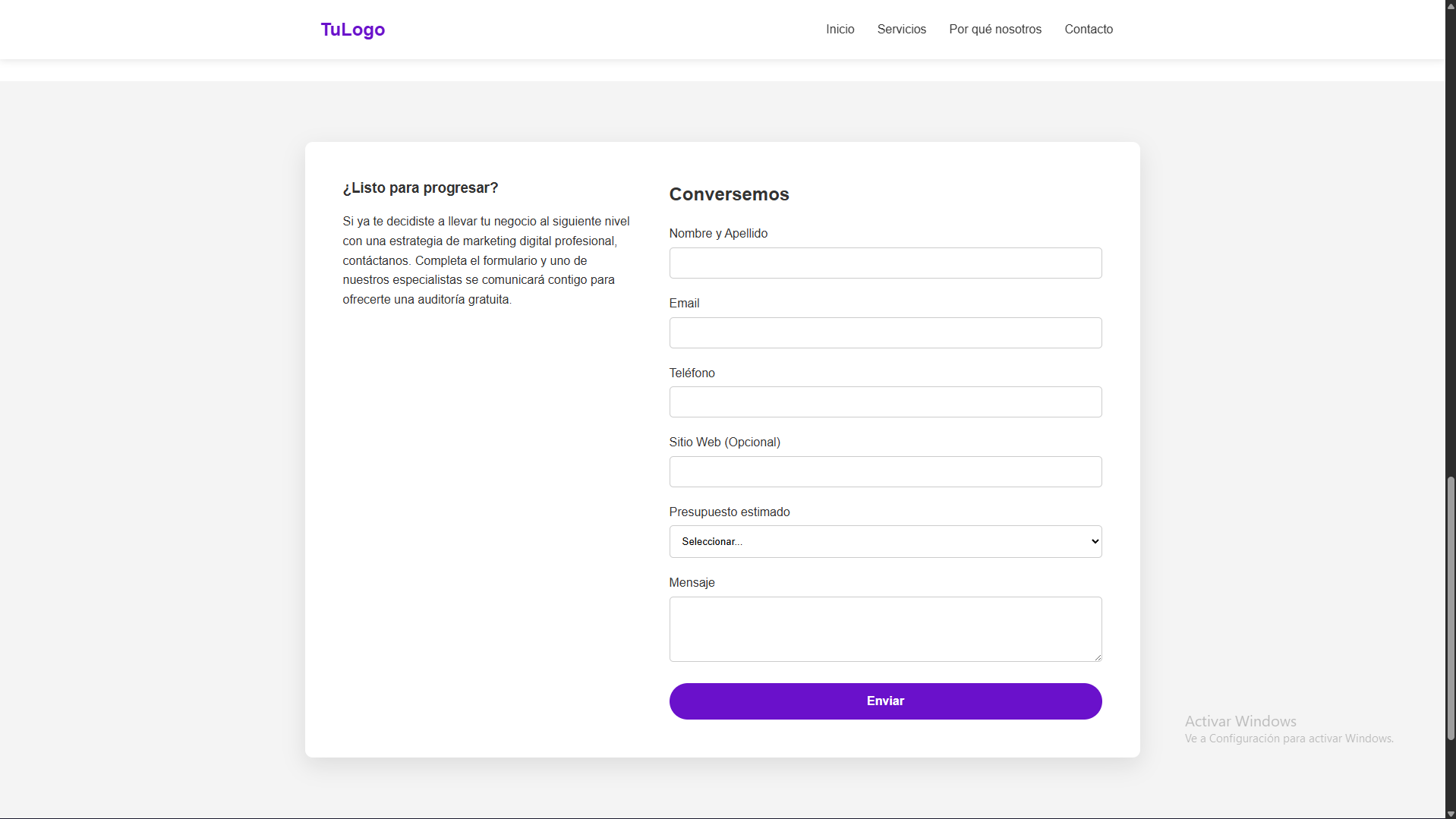1456x819 pixels.
Task: Open the Servicios nav item
Action: tap(901, 30)
